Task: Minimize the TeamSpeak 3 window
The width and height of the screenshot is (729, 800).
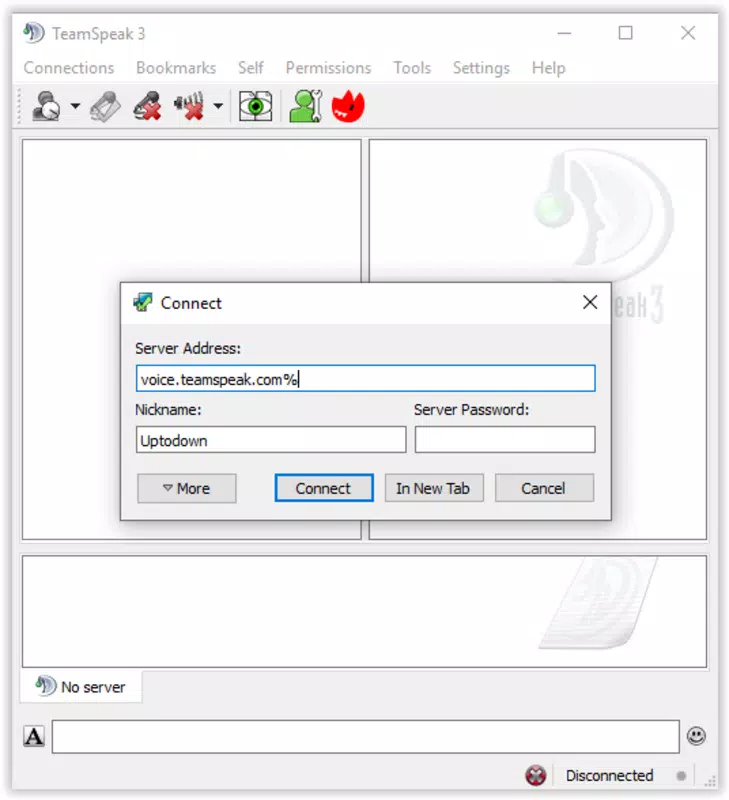Action: tap(564, 33)
